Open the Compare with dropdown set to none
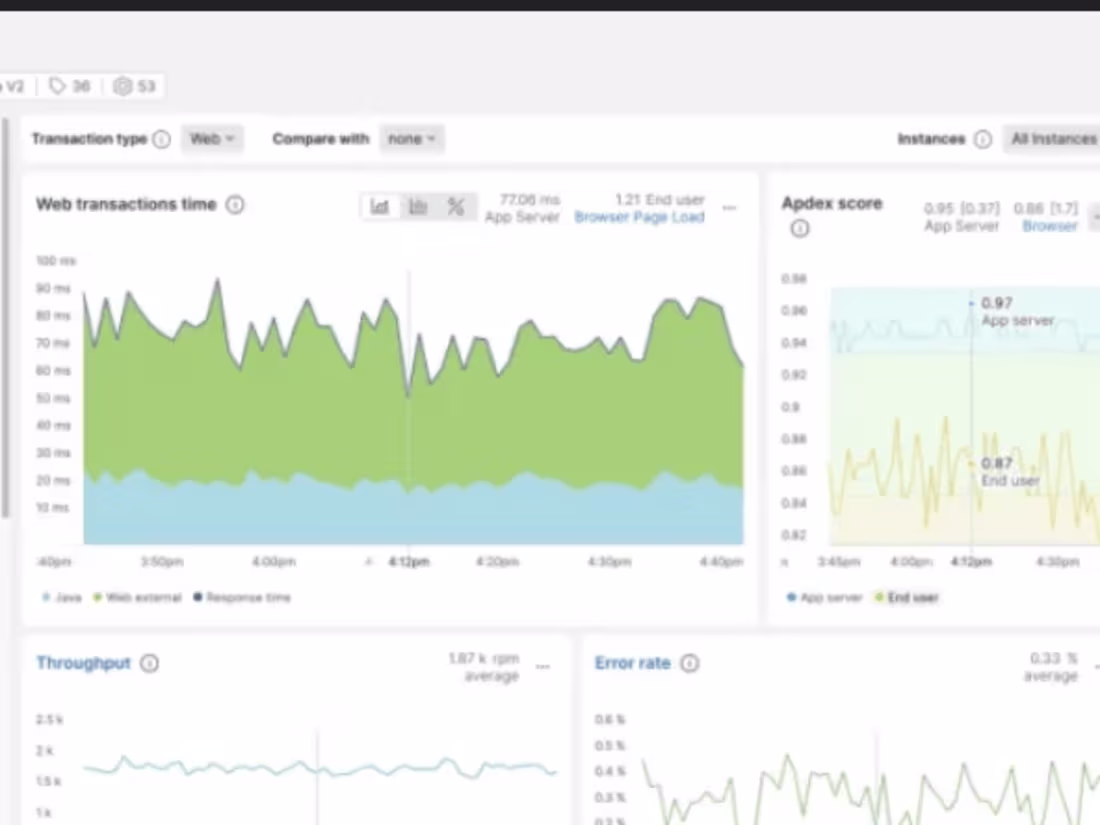This screenshot has height=825, width=1100. (x=411, y=139)
